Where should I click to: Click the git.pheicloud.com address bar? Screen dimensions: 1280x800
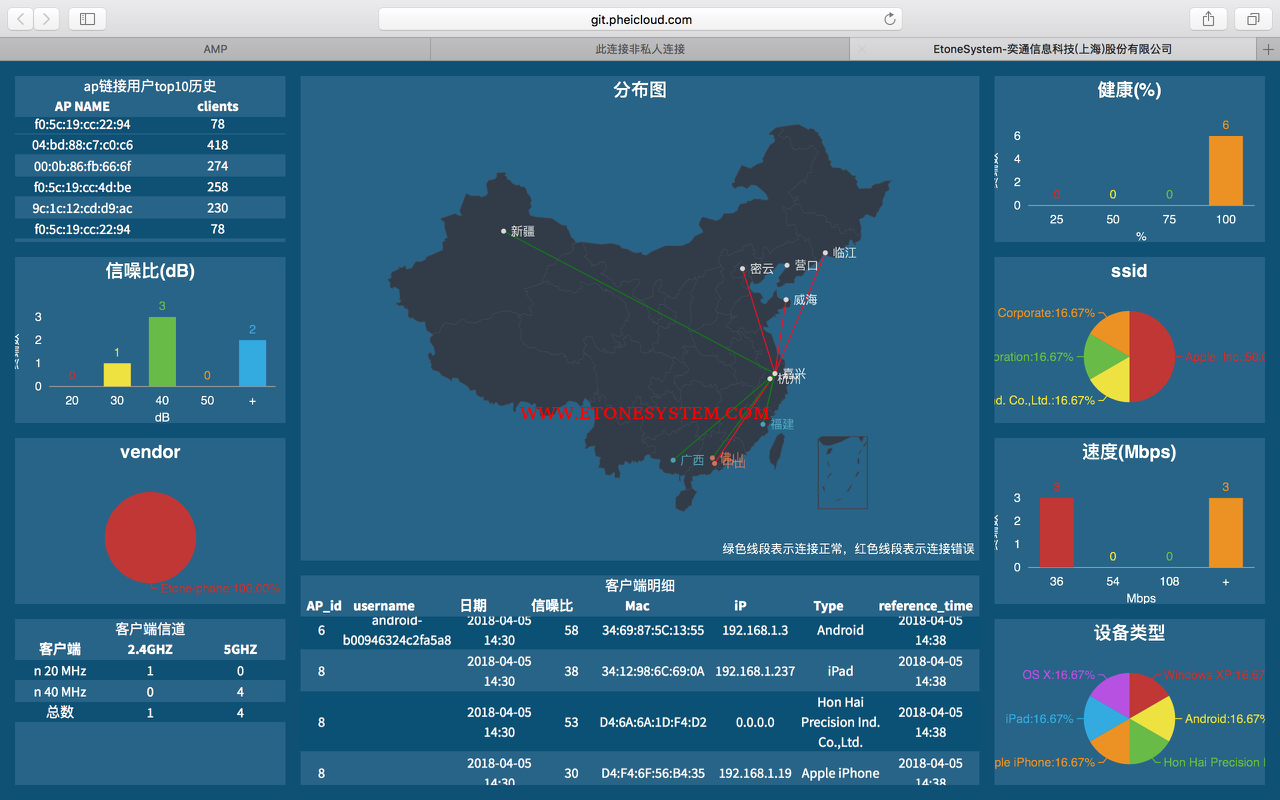click(x=640, y=19)
